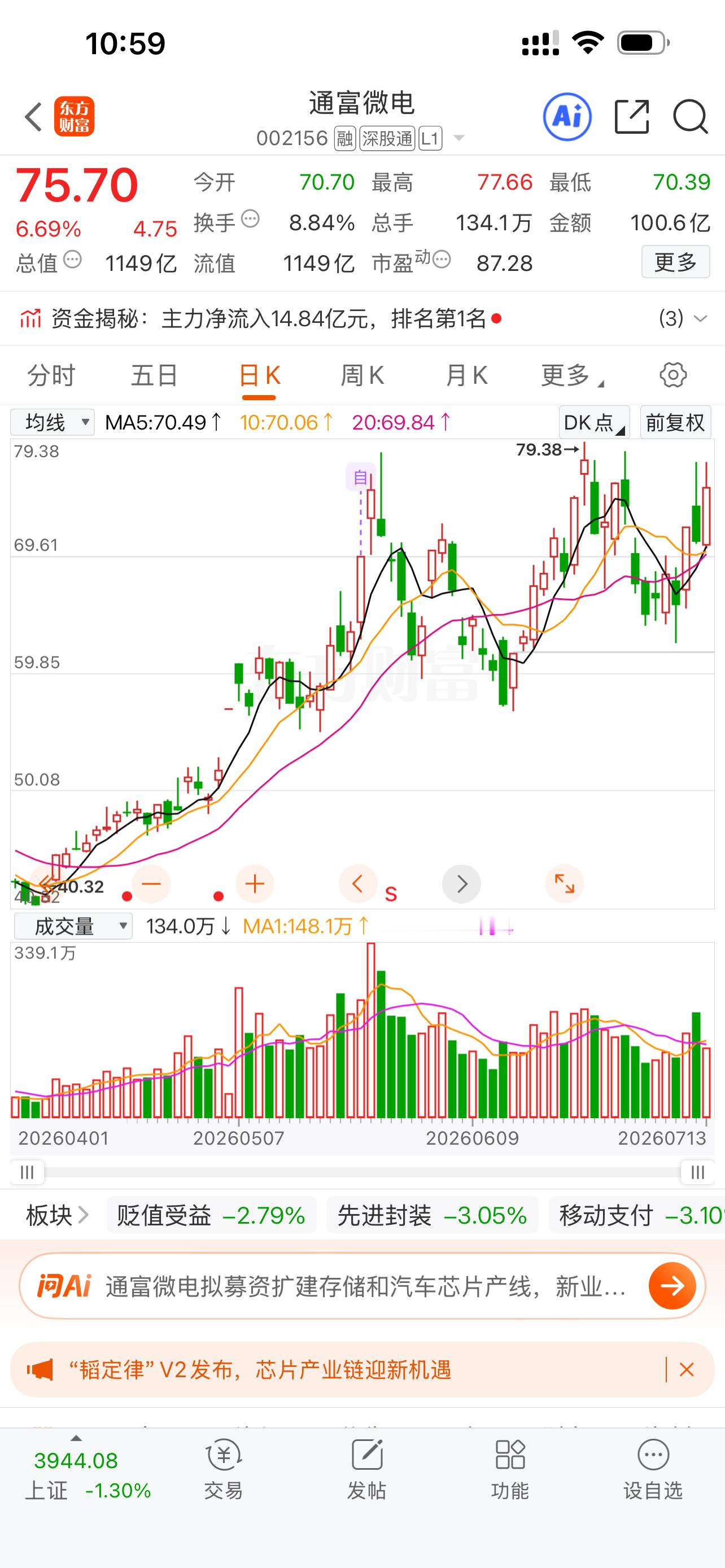This screenshot has height=1568, width=725.
Task: Expand the Shanghai index ticker bar
Action: [76, 1439]
